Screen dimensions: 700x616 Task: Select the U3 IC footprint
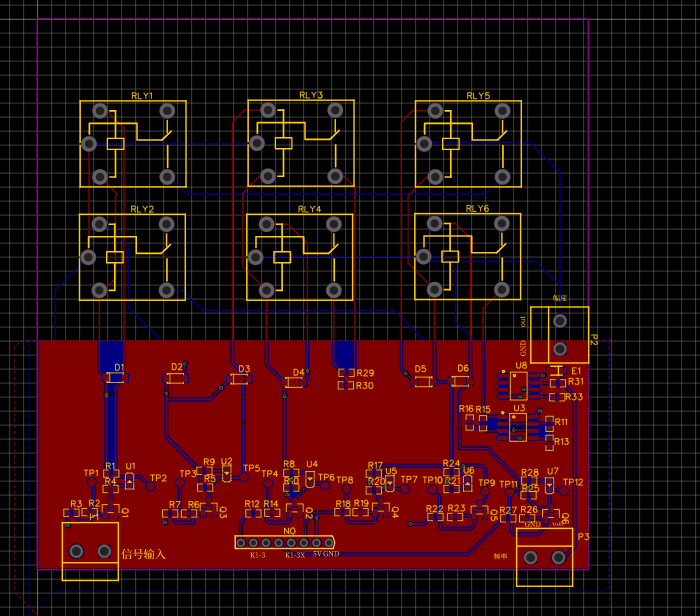[x=518, y=427]
